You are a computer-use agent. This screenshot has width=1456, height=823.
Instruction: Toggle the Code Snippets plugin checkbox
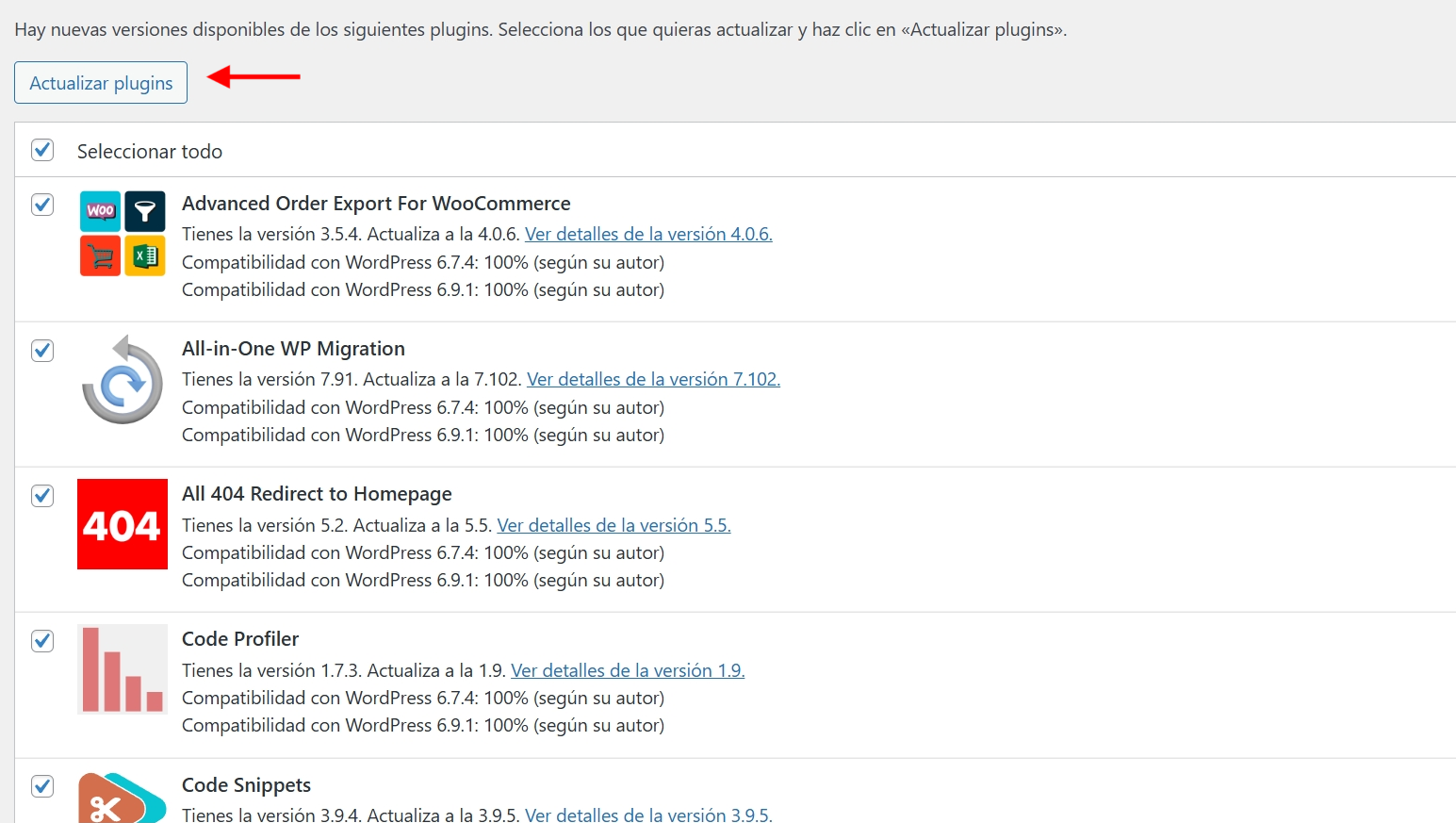click(x=42, y=786)
